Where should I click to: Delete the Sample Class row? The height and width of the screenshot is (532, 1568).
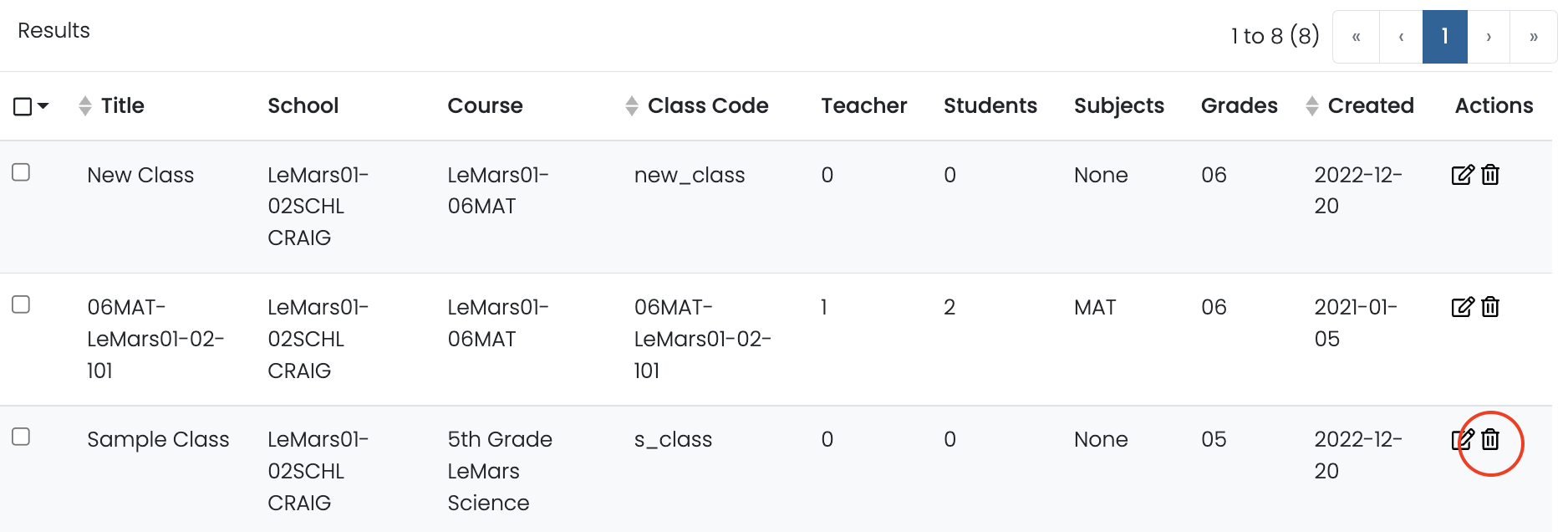(1490, 439)
